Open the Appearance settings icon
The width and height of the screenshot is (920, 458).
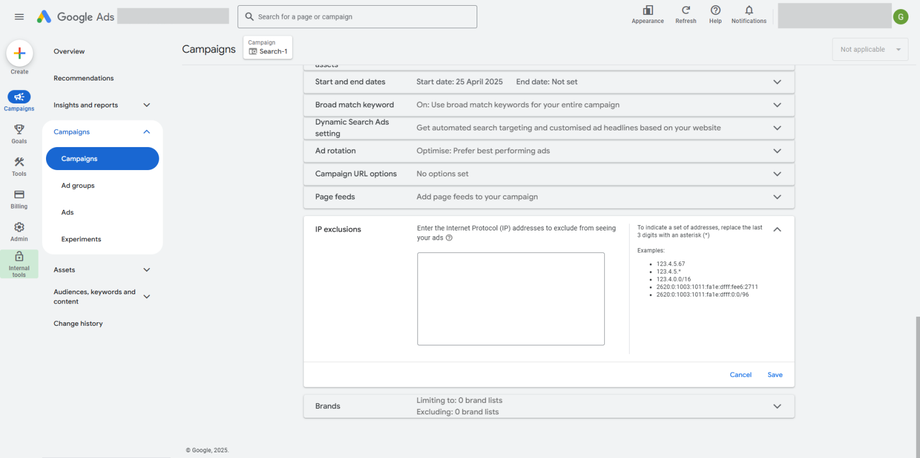(x=647, y=11)
